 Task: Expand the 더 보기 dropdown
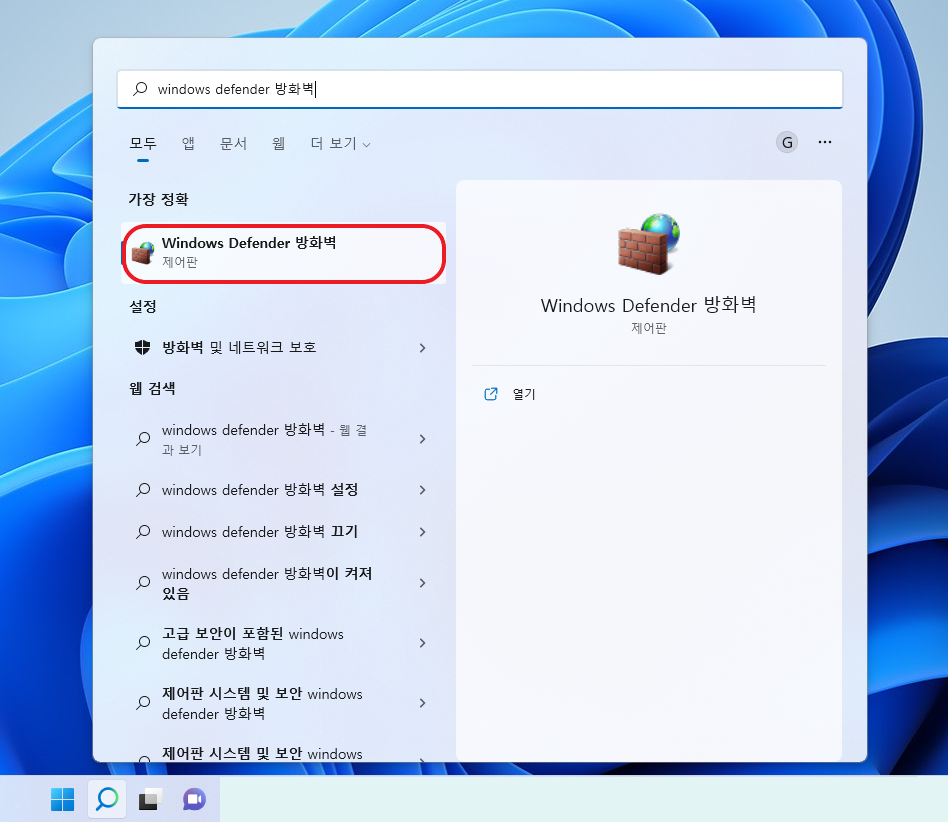[x=340, y=143]
